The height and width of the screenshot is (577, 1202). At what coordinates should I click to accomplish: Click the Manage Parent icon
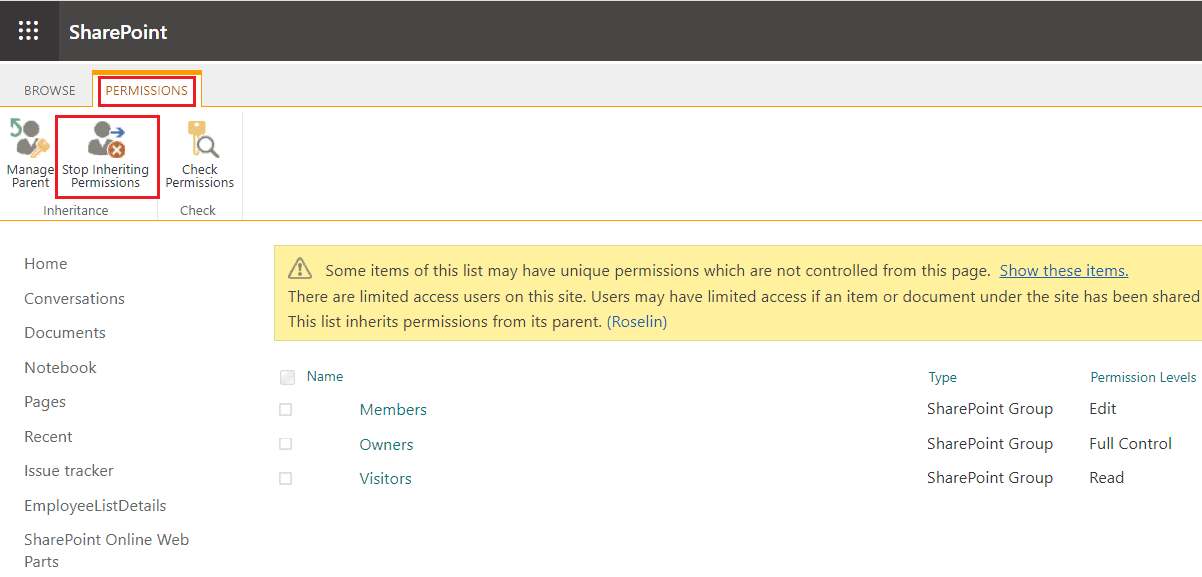(x=29, y=140)
